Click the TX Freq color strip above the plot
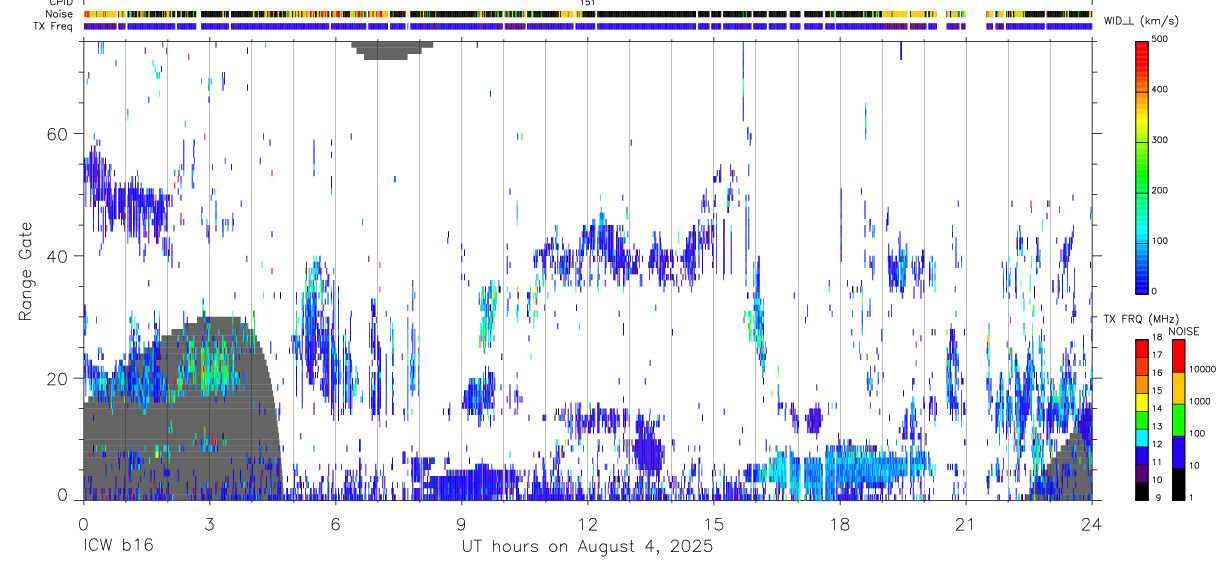The image size is (1228, 567). point(587,26)
